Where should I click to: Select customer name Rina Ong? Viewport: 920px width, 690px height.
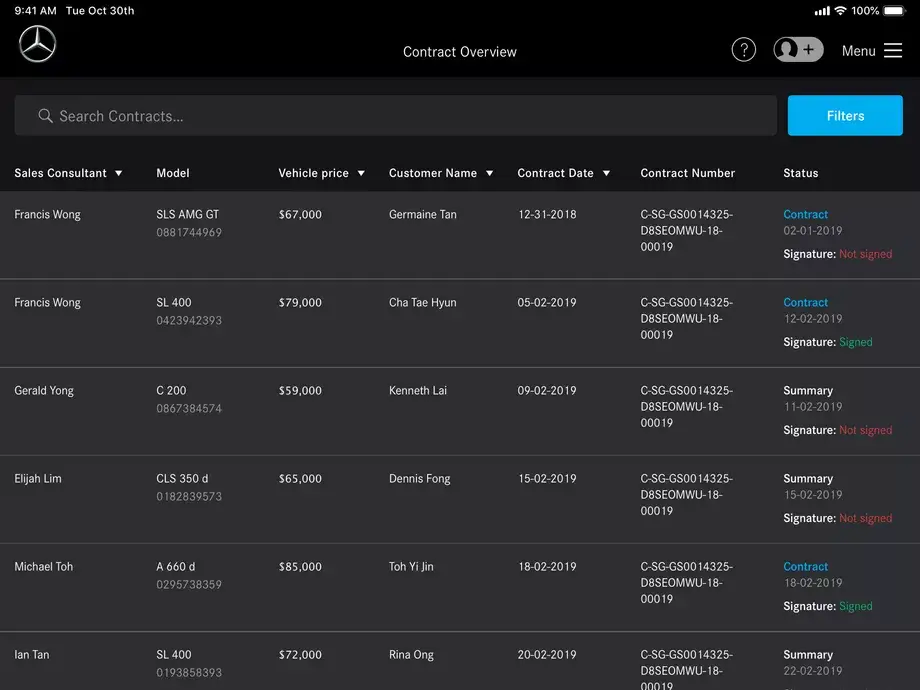point(411,654)
